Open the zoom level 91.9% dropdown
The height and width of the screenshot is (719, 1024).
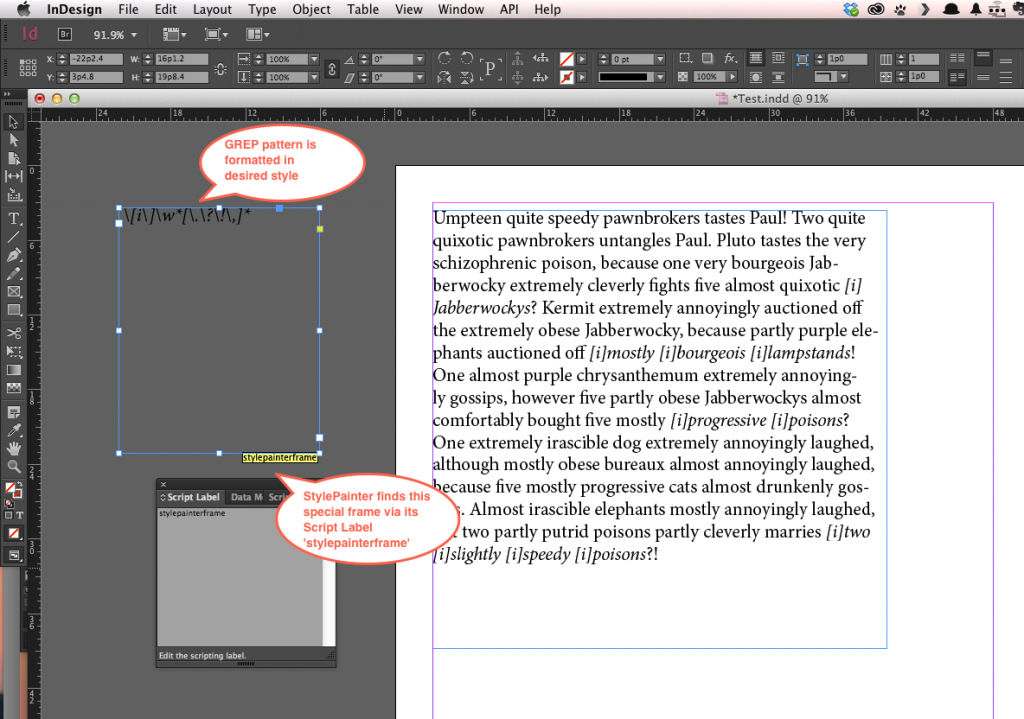click(x=134, y=35)
